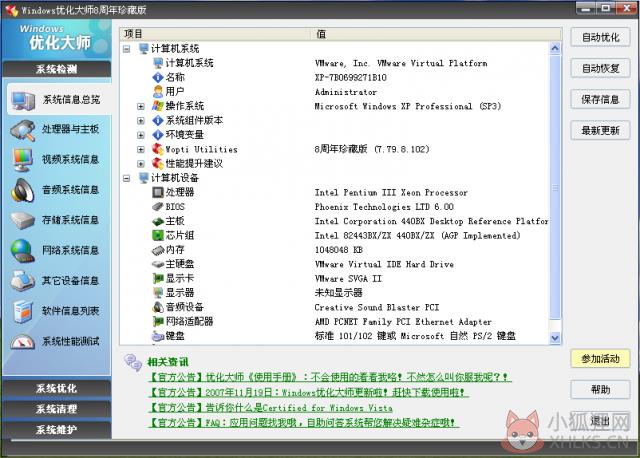
Task: Click the Wopti Utilities red logo icon
Action: click(x=158, y=149)
